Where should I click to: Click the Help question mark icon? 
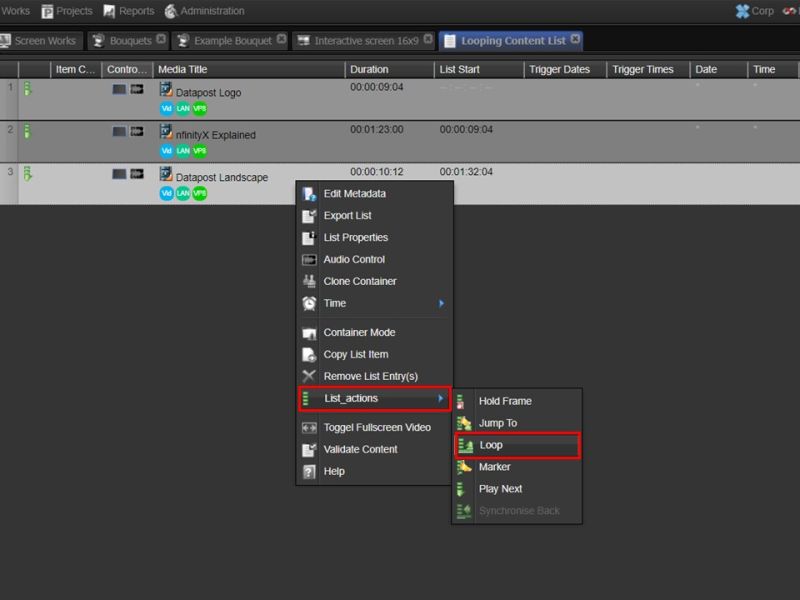[308, 471]
